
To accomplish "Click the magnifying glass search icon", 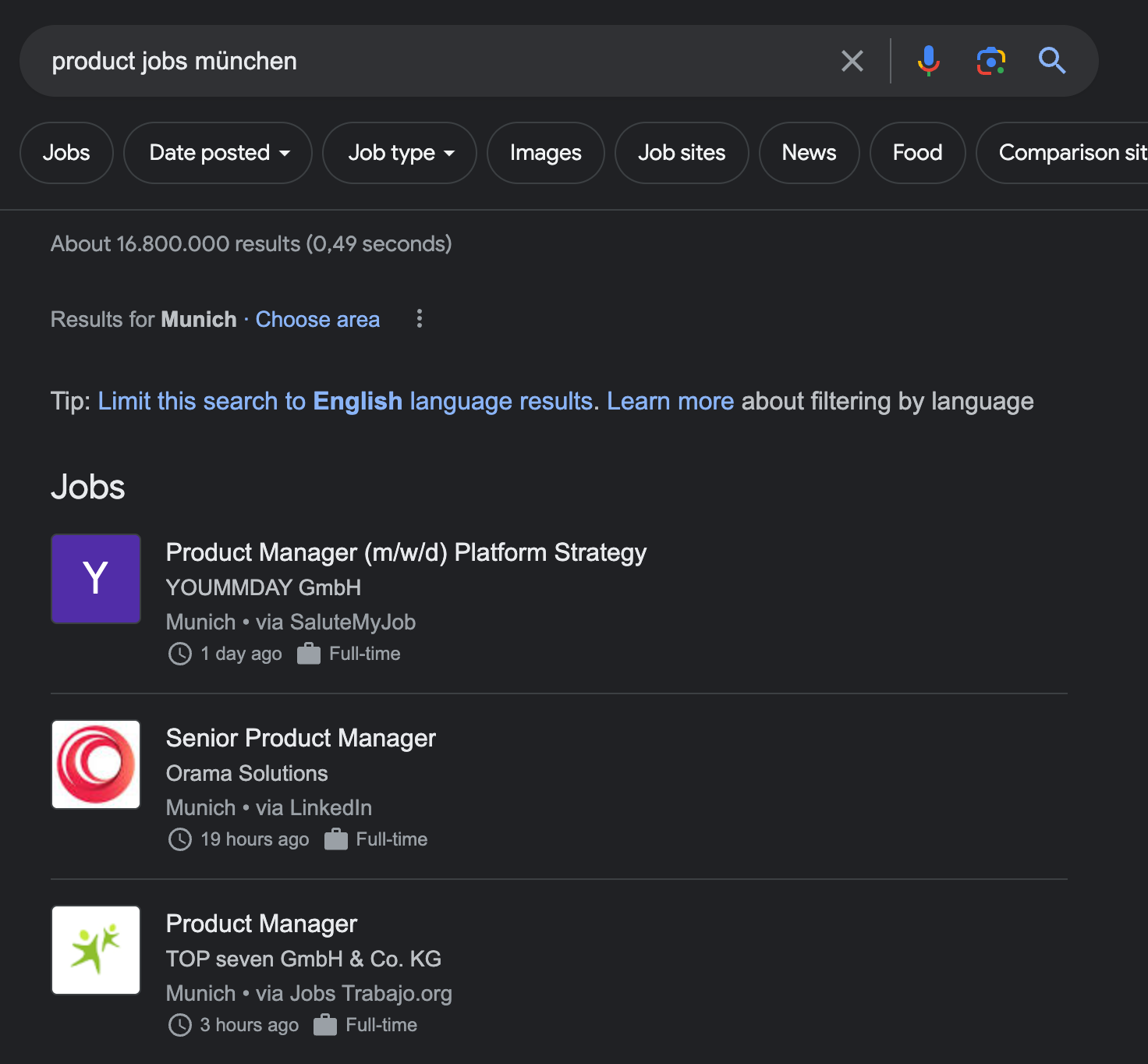I will click(1051, 60).
